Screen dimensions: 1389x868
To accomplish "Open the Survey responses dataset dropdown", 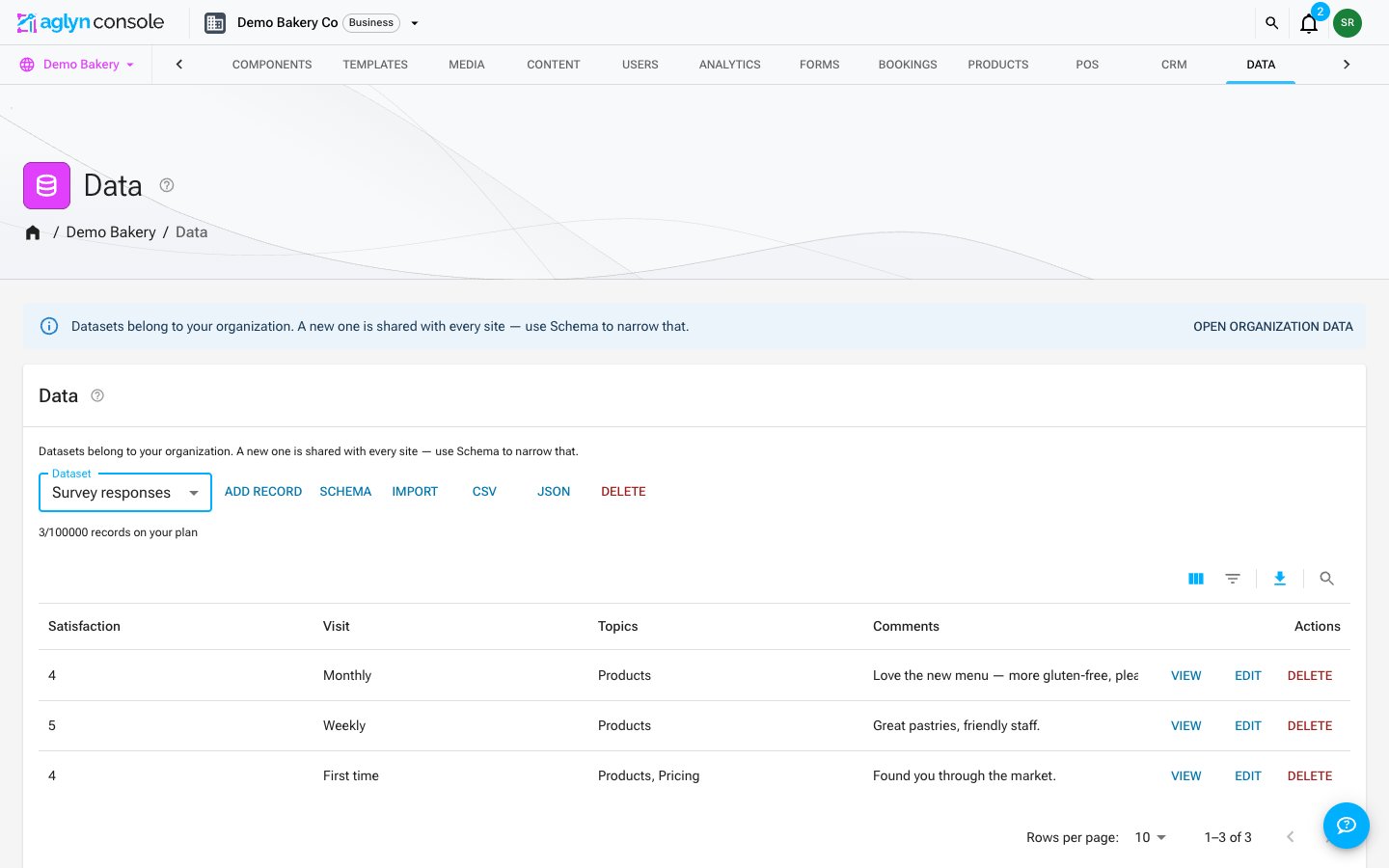I will coord(125,493).
